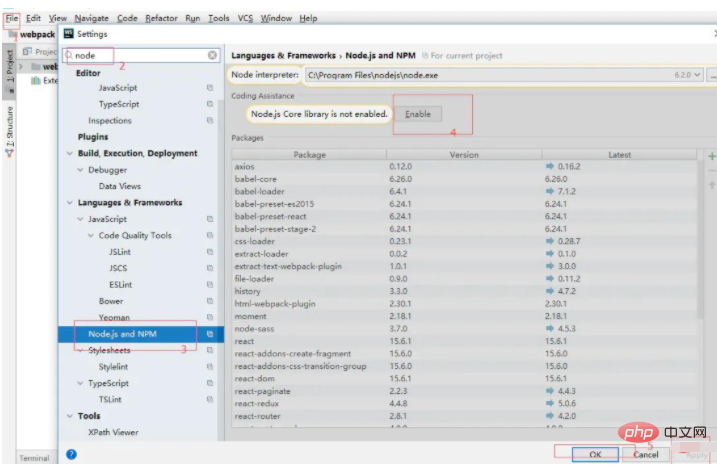Collapse the Languages & Frameworks section
Viewport: 717px width, 465px height.
70,203
